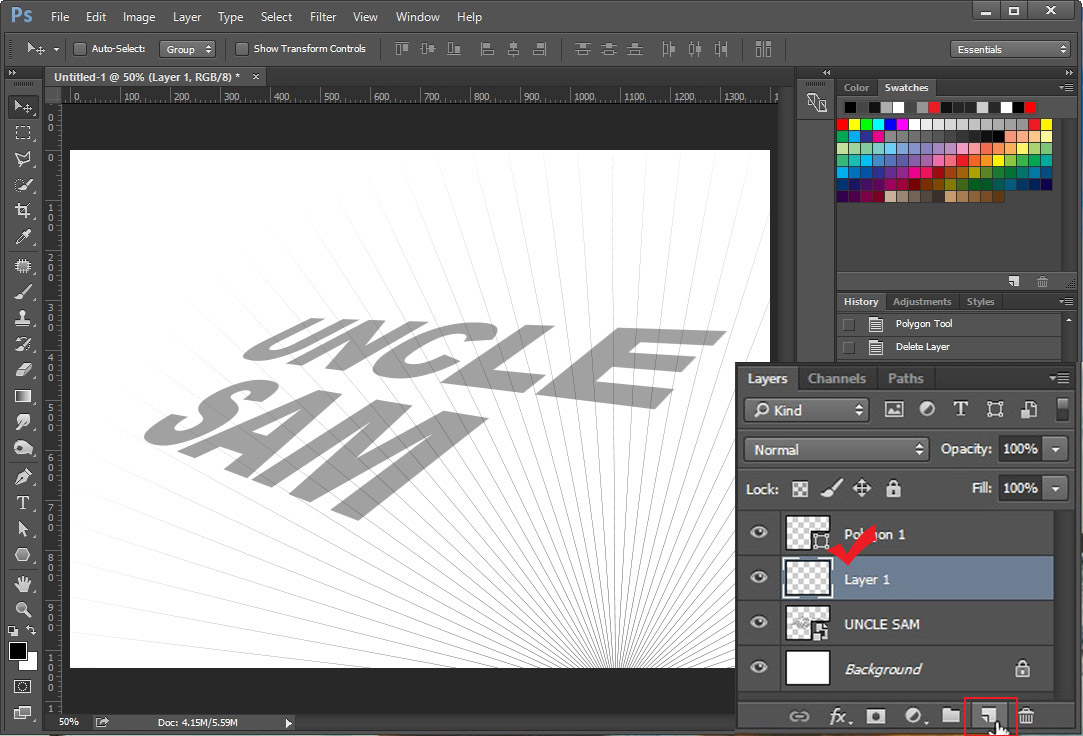Screen dimensions: 1083x736
Task: Create a new layer with the New Layer icon
Action: (989, 714)
